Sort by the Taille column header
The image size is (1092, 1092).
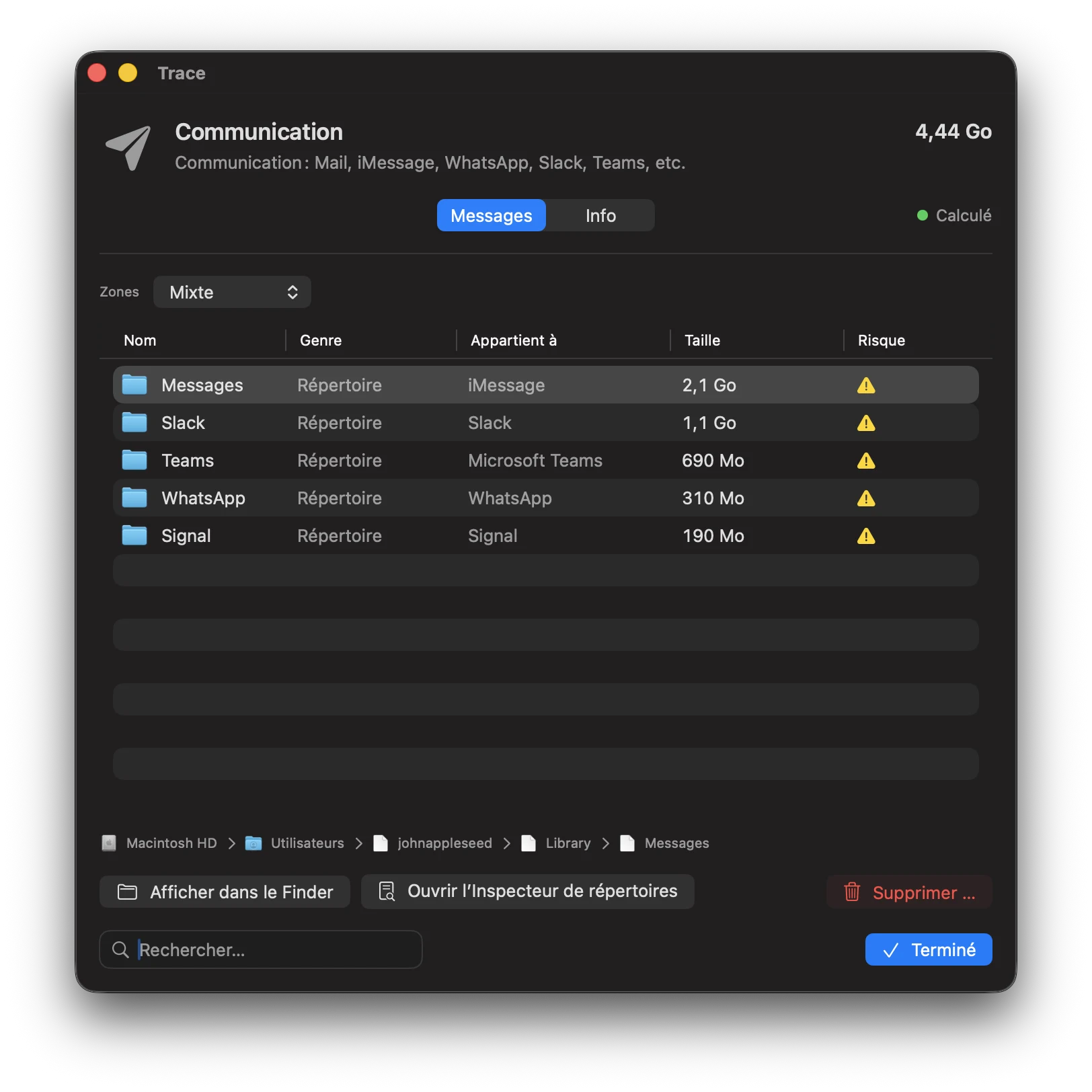pyautogui.click(x=702, y=340)
